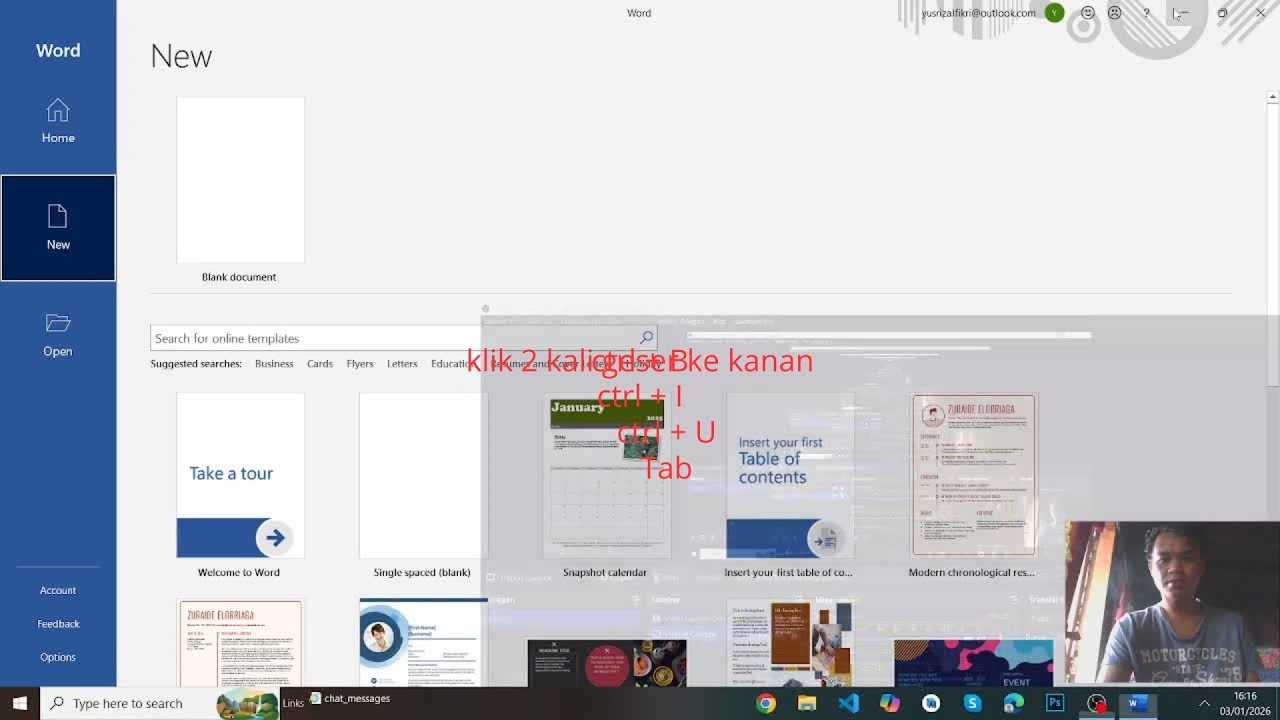
Task: Open Skype from taskbar
Action: [x=972, y=704]
